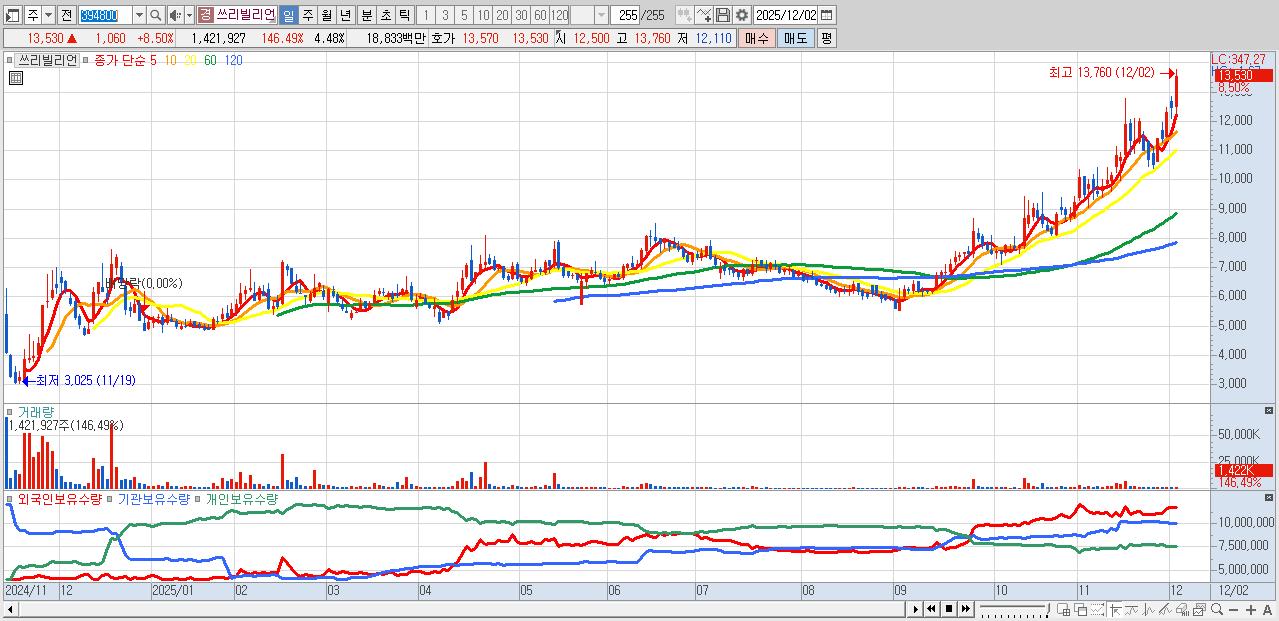
Task: Click the chart line with check icon
Action: tap(704, 15)
